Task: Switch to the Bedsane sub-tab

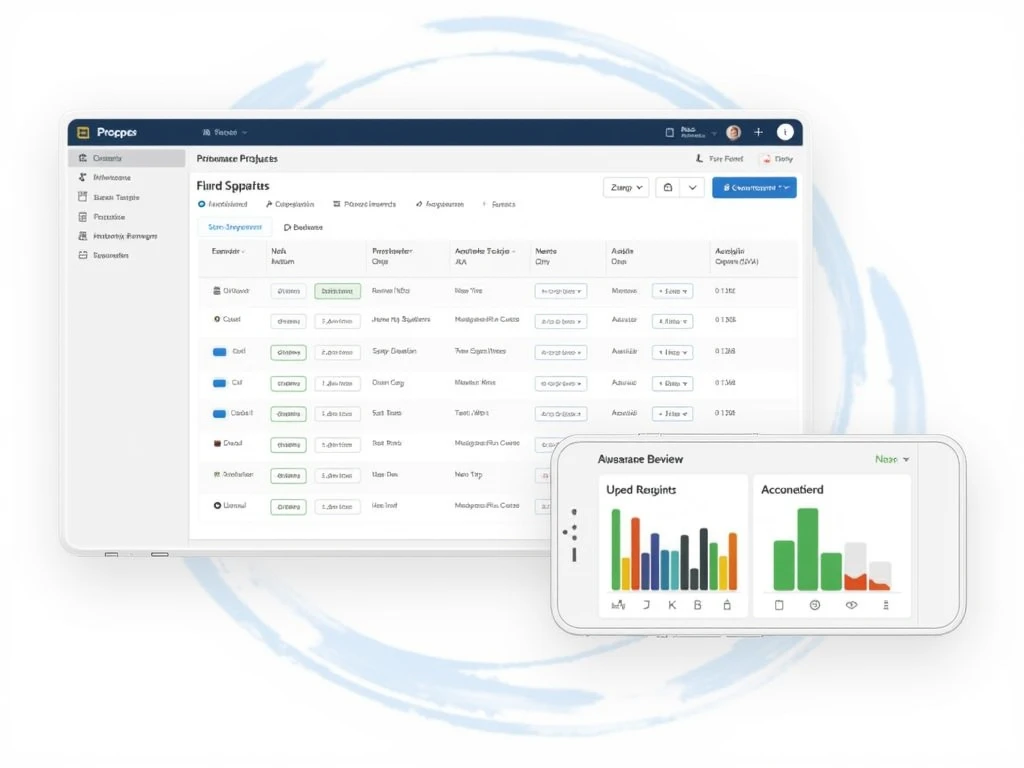Action: click(304, 227)
